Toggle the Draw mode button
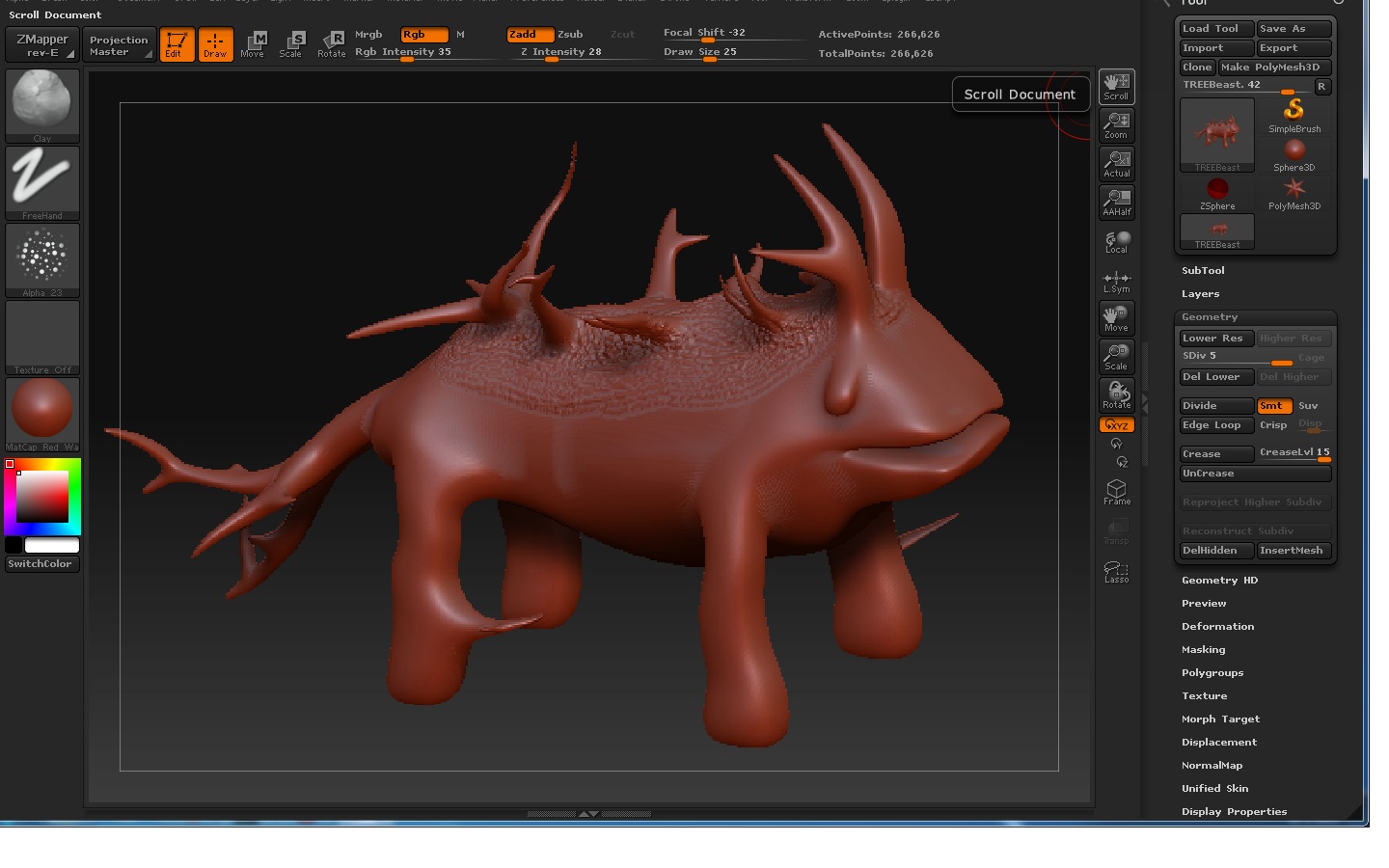Viewport: 1389px width, 868px height. (215, 44)
